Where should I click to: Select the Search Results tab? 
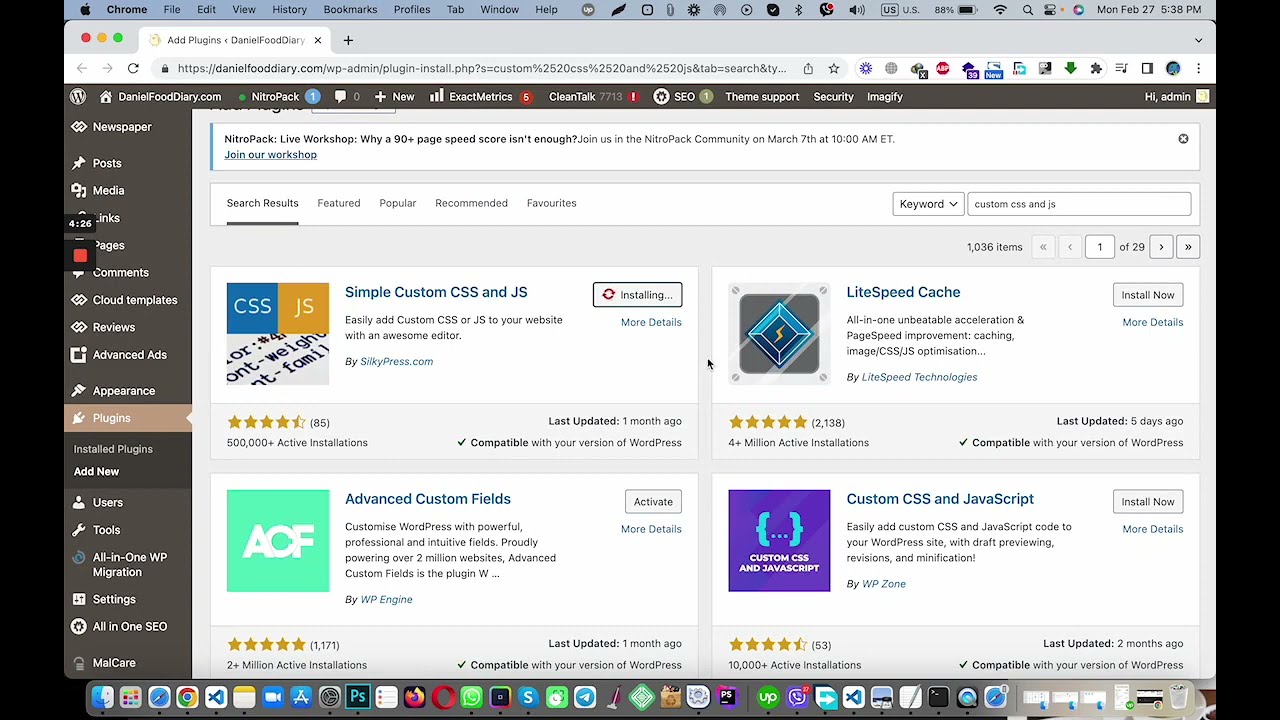coord(262,203)
